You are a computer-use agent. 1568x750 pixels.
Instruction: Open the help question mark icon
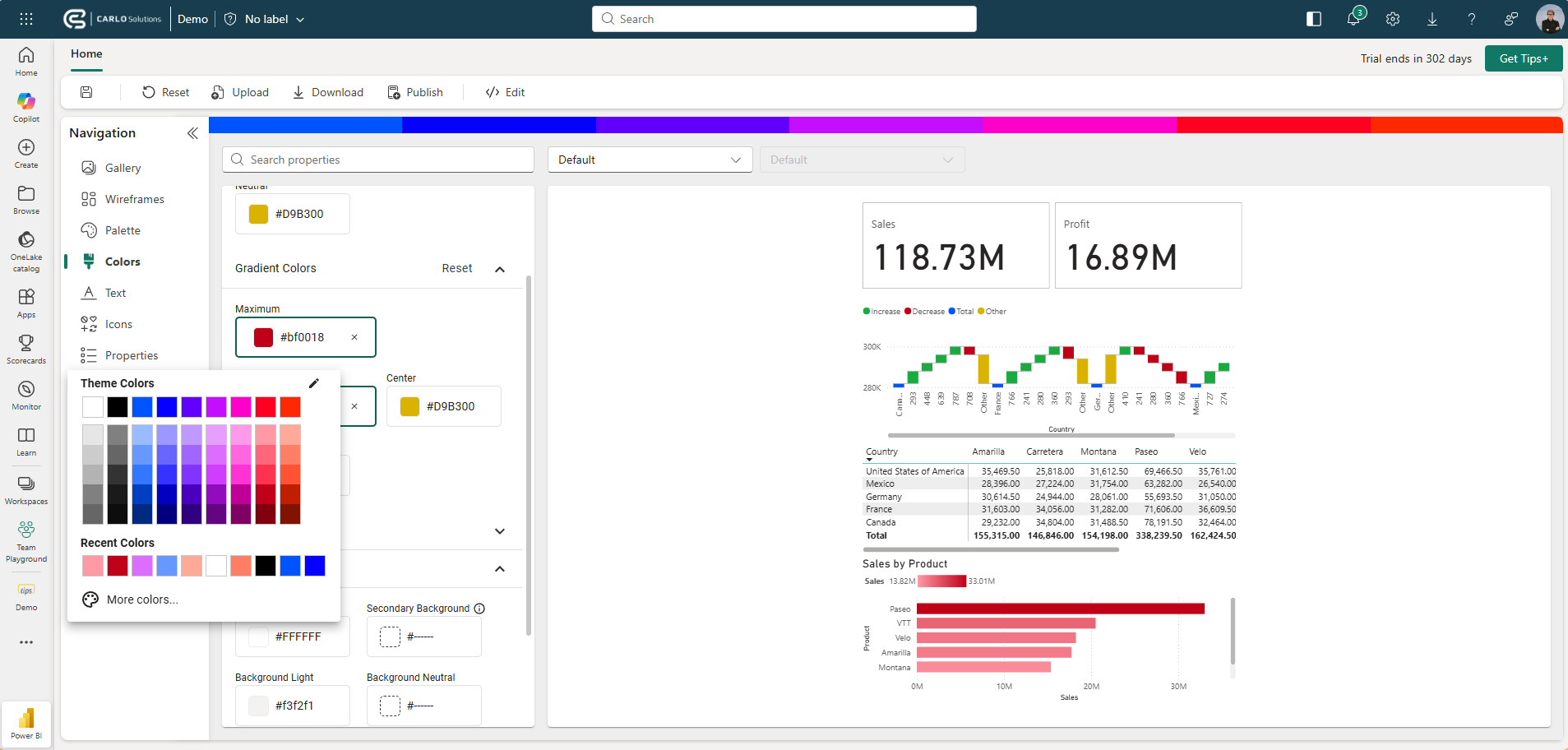point(1471,19)
